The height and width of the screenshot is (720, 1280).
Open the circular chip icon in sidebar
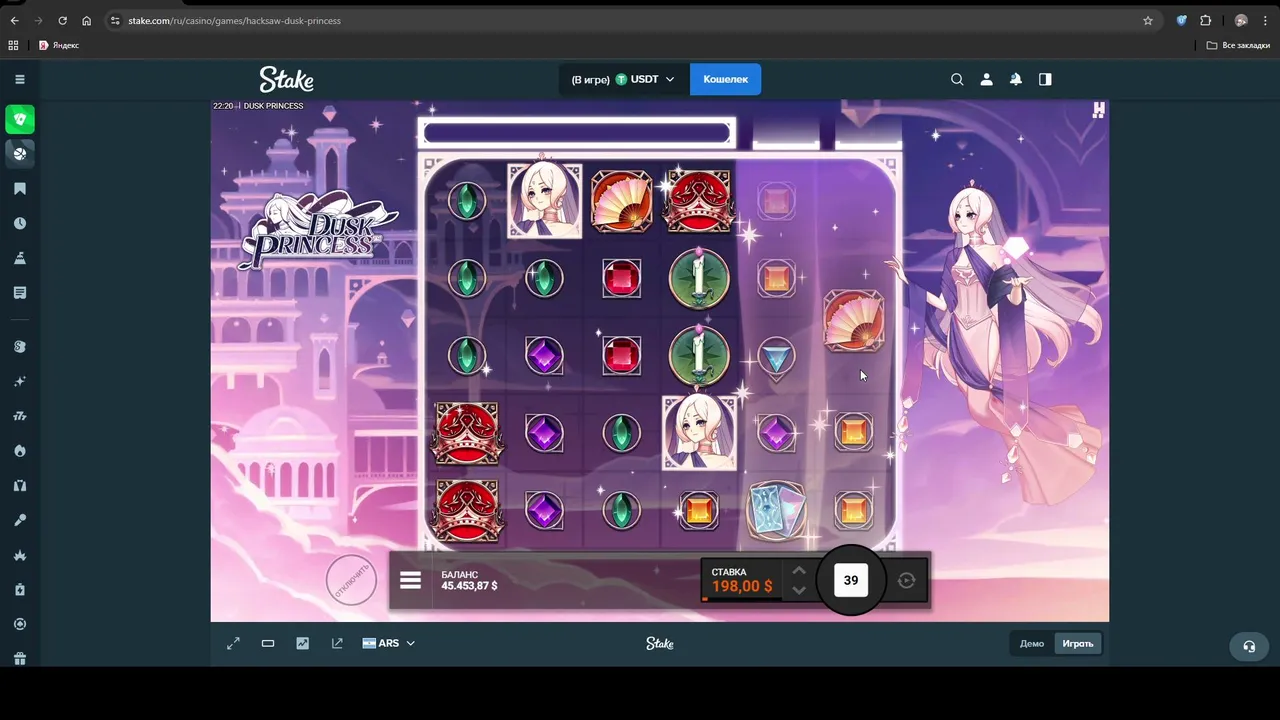pyautogui.click(x=19, y=624)
